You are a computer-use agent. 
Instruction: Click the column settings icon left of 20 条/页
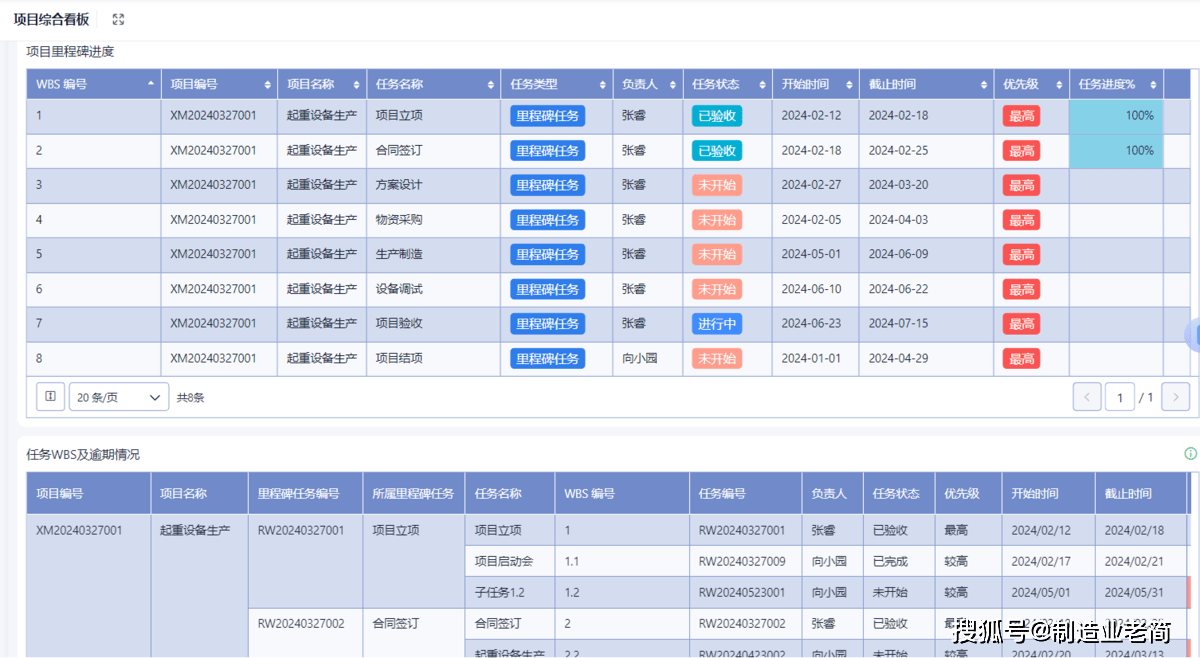(x=51, y=397)
